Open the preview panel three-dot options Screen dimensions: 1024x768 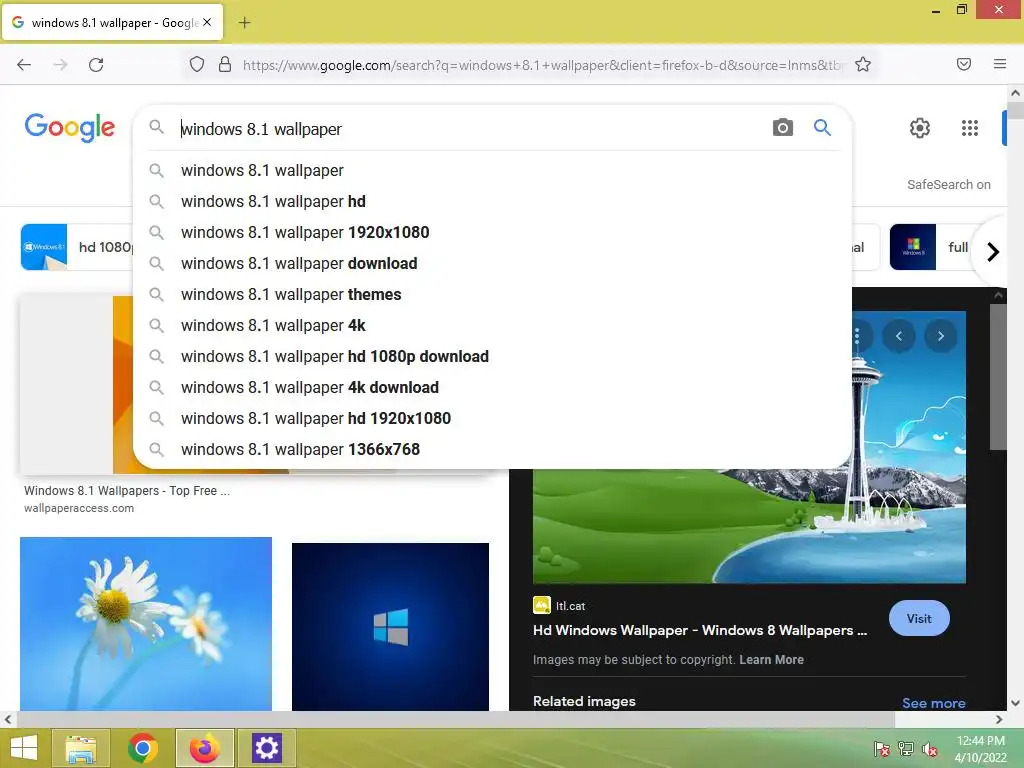click(x=857, y=336)
